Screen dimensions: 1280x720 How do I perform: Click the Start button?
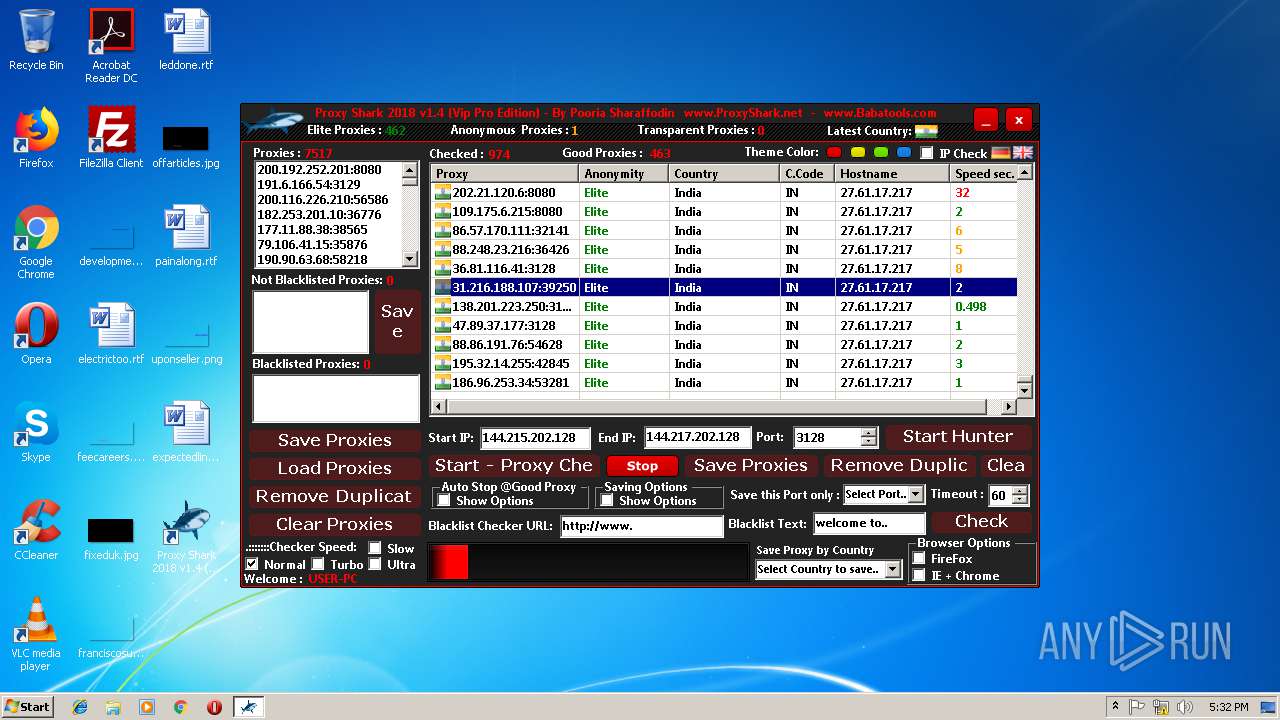tap(27, 707)
